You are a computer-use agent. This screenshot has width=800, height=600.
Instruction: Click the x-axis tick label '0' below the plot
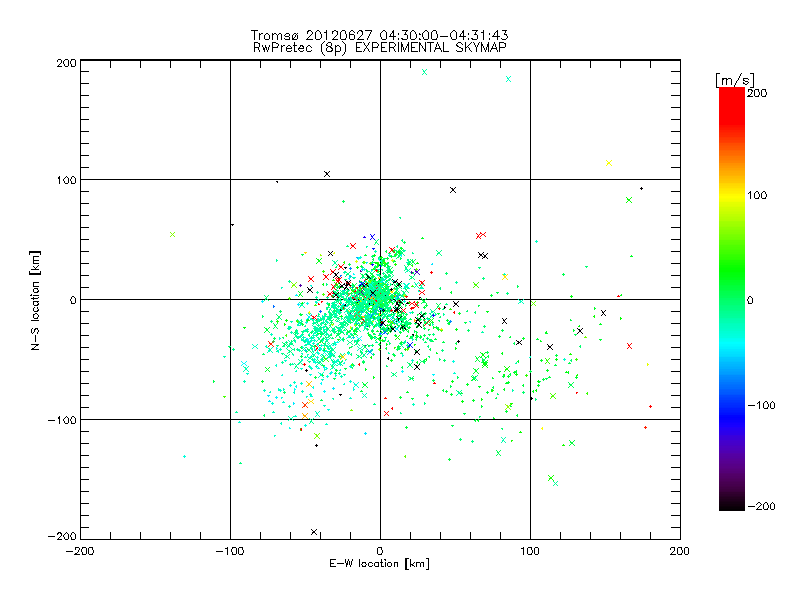click(380, 551)
